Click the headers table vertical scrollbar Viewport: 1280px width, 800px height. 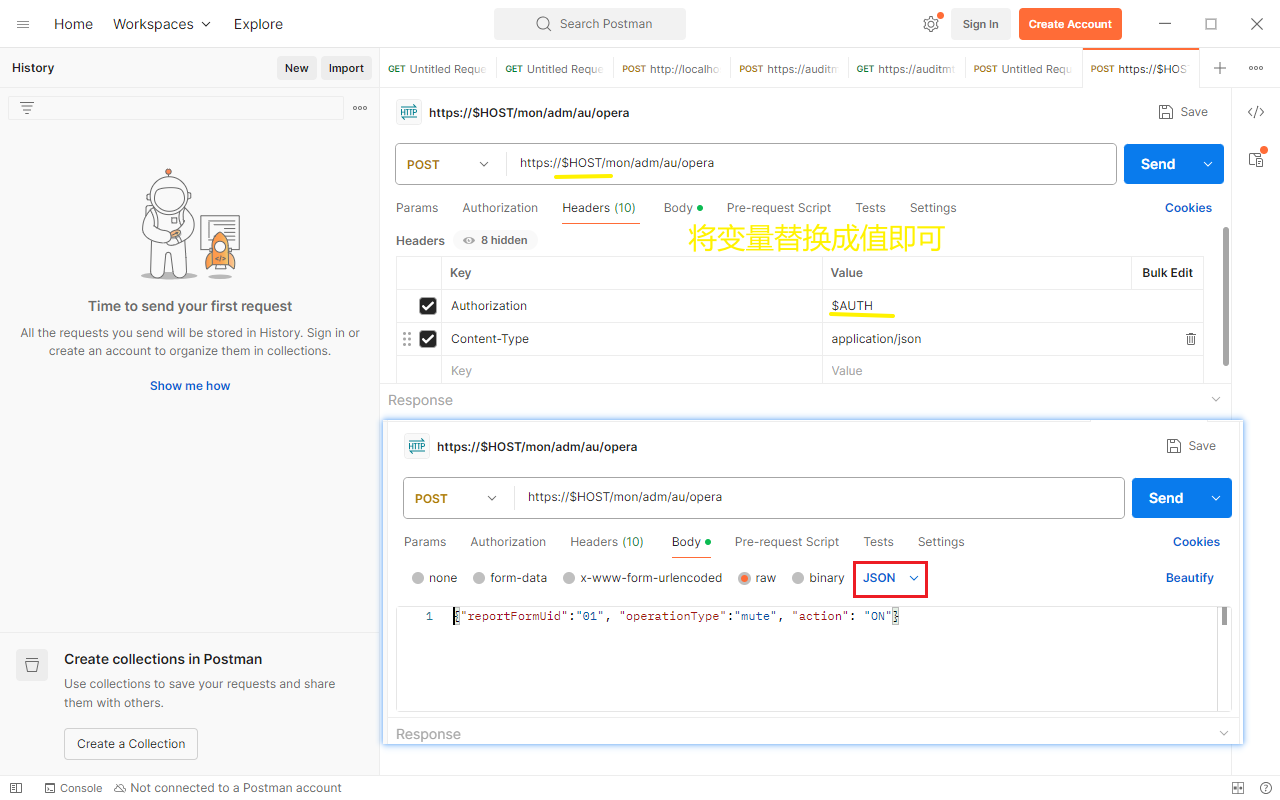1226,296
